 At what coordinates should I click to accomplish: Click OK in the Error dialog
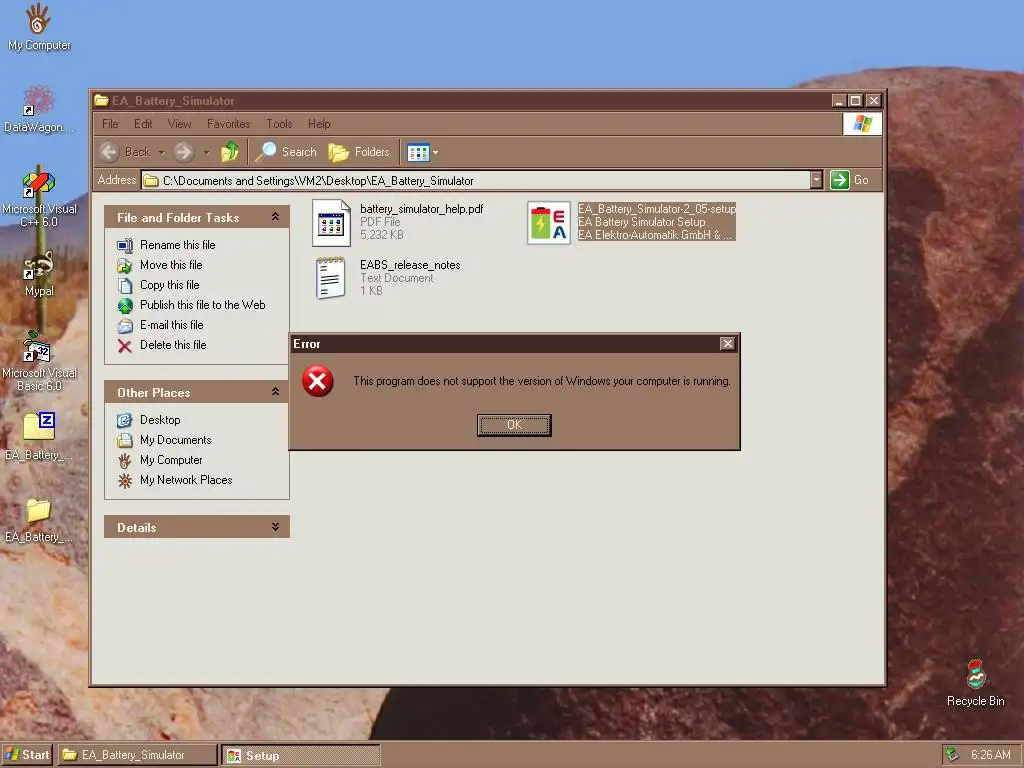(514, 425)
